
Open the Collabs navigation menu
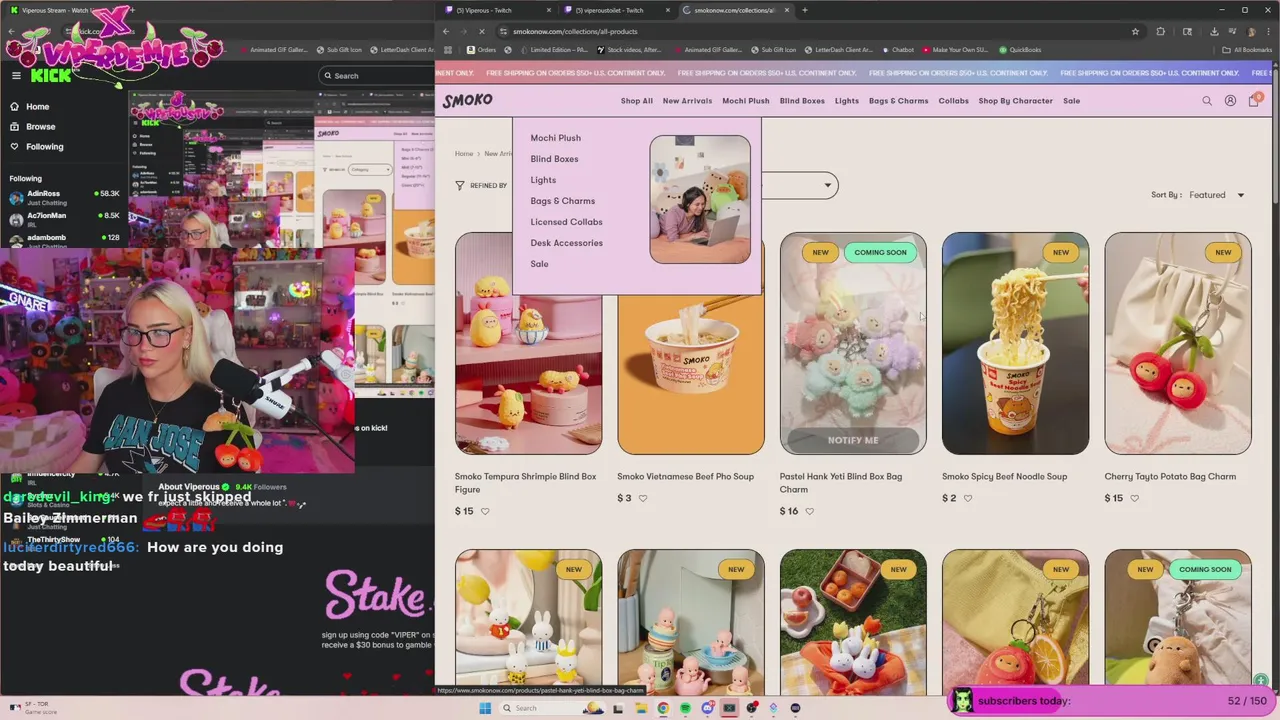[953, 101]
